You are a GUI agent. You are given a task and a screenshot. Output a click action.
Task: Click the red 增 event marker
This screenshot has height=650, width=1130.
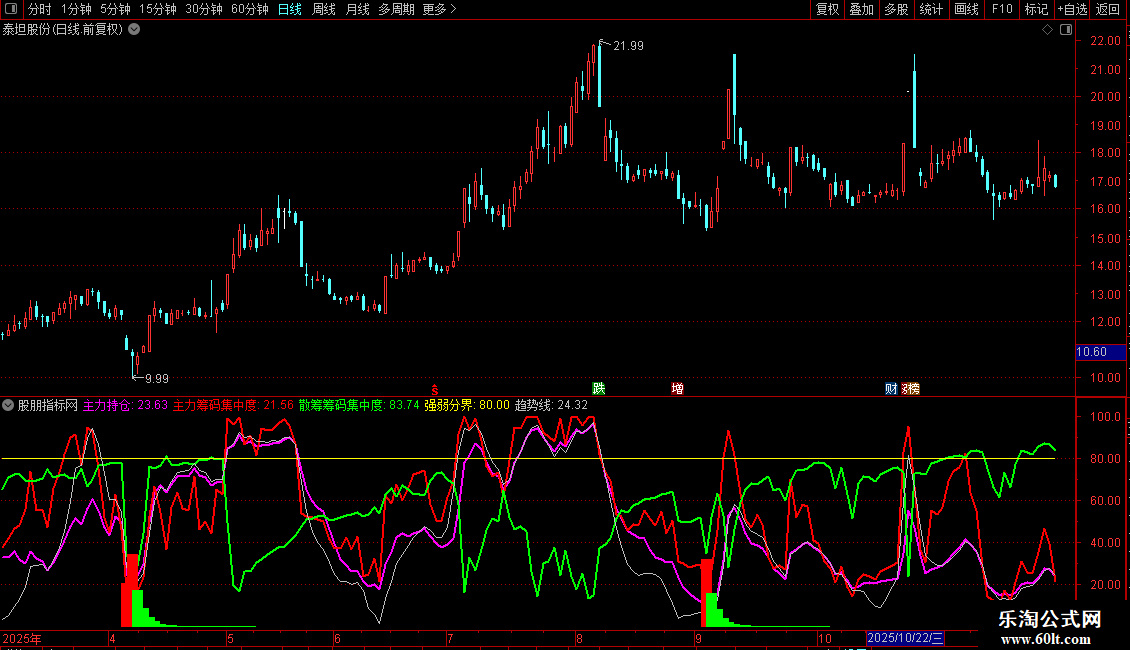[678, 388]
